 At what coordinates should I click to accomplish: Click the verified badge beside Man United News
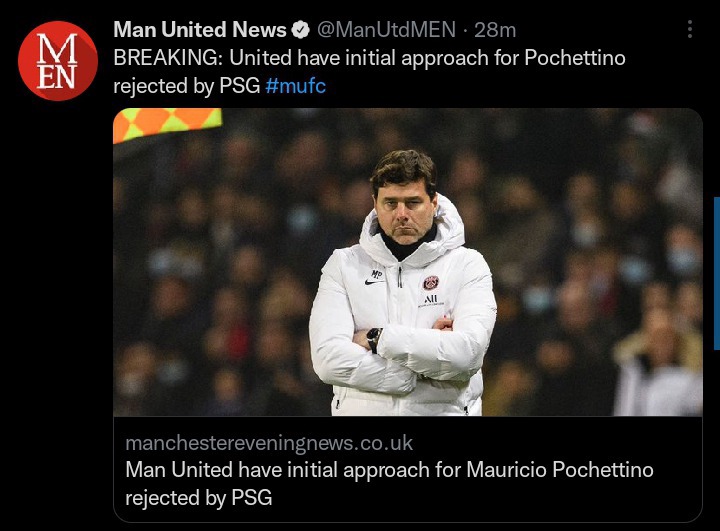[301, 30]
